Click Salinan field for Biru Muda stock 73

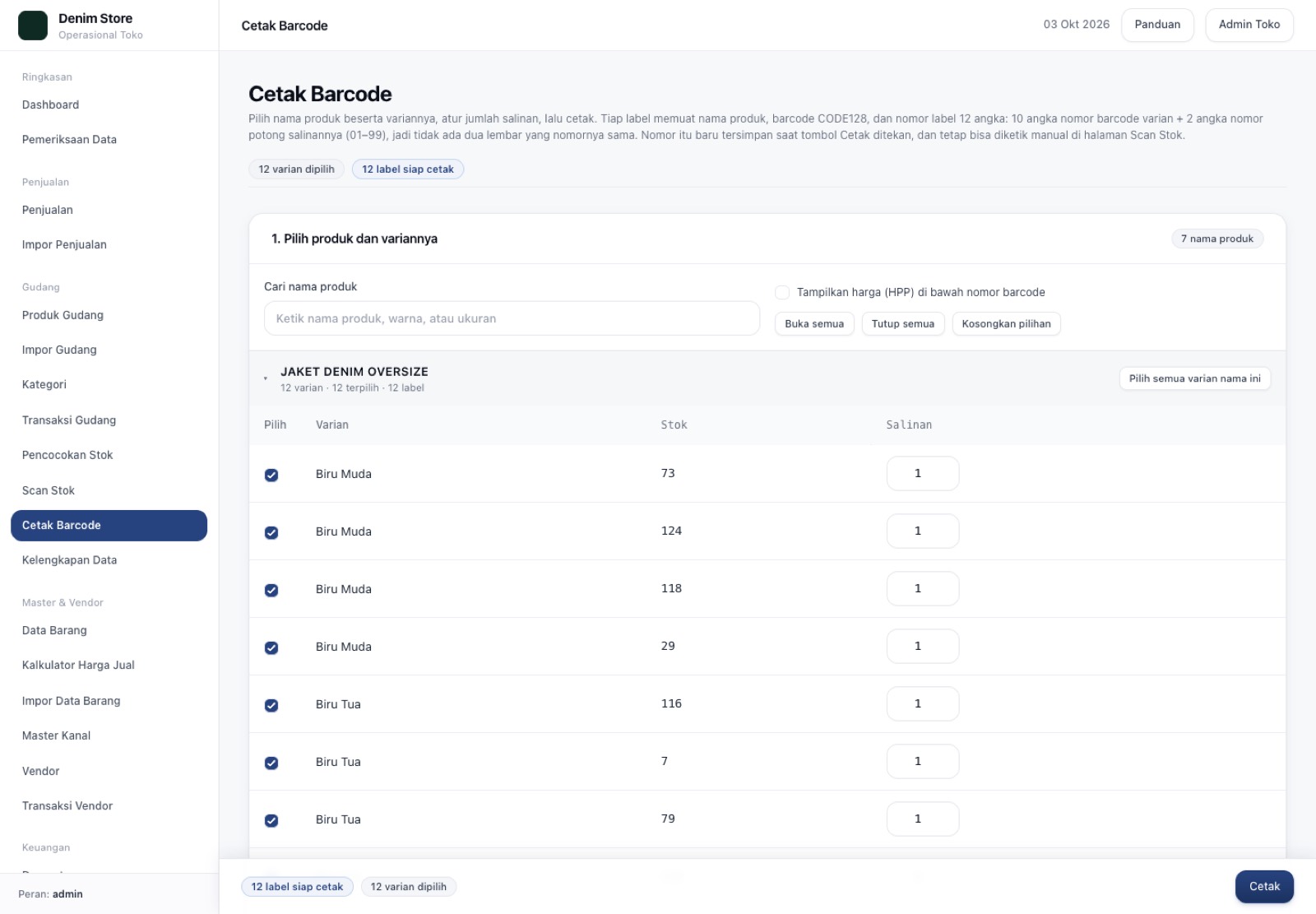[923, 473]
